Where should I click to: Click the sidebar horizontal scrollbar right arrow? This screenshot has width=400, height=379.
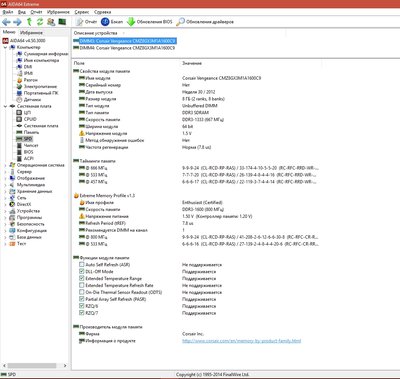pyautogui.click(x=65, y=366)
